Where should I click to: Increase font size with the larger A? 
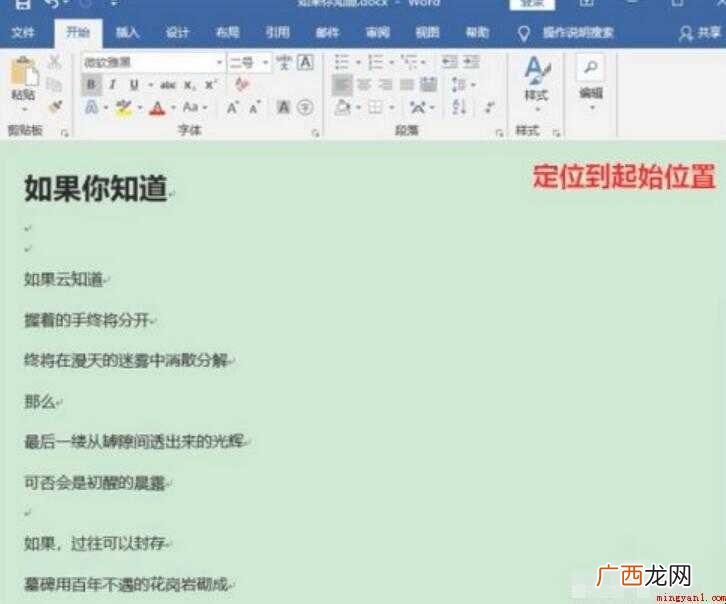232,108
